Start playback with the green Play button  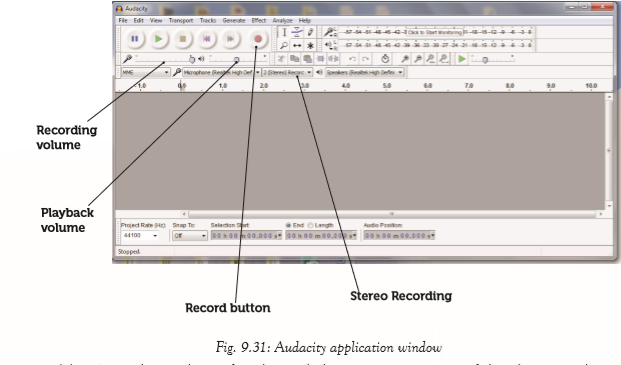pyautogui.click(x=158, y=39)
